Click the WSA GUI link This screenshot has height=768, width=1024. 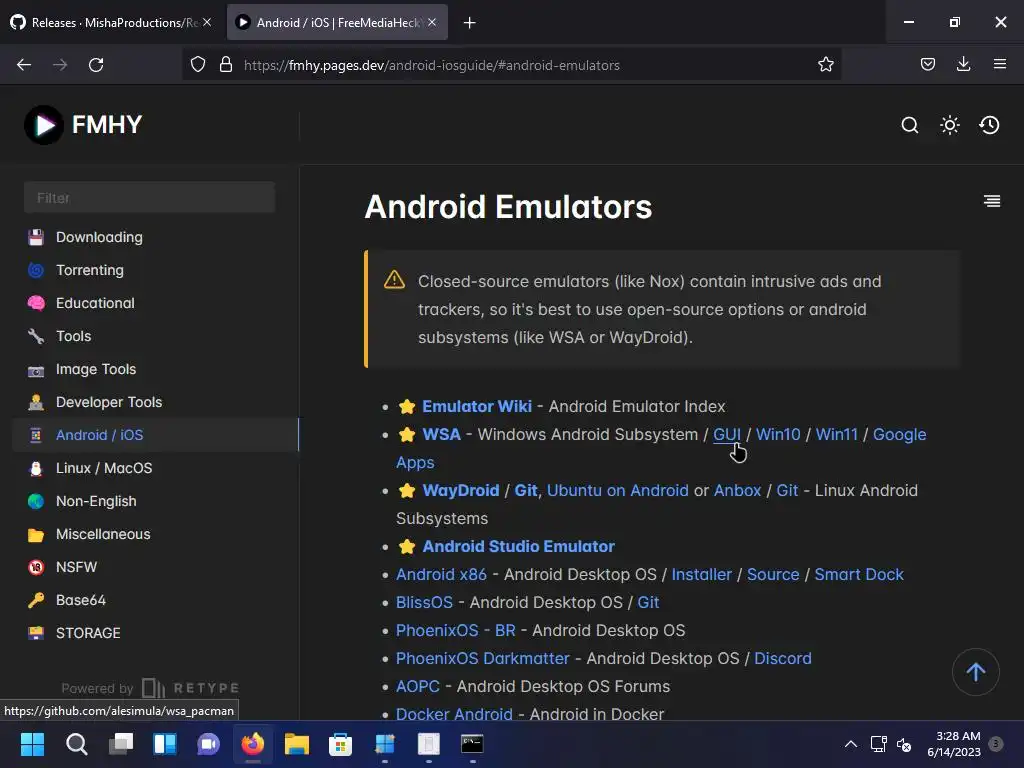727,434
